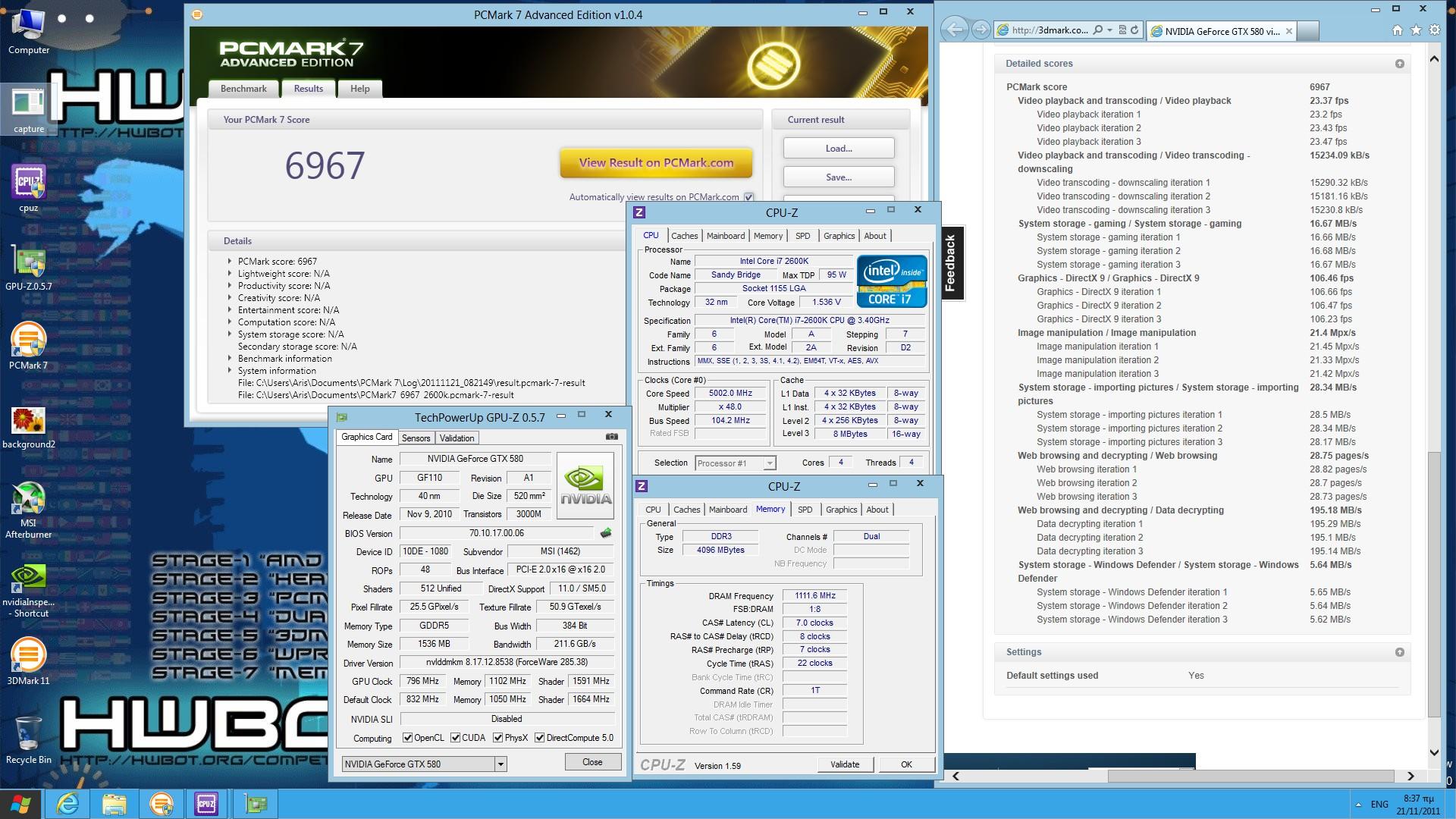1456x819 pixels.
Task: Open Internet Explorer from taskbar
Action: pyautogui.click(x=68, y=804)
